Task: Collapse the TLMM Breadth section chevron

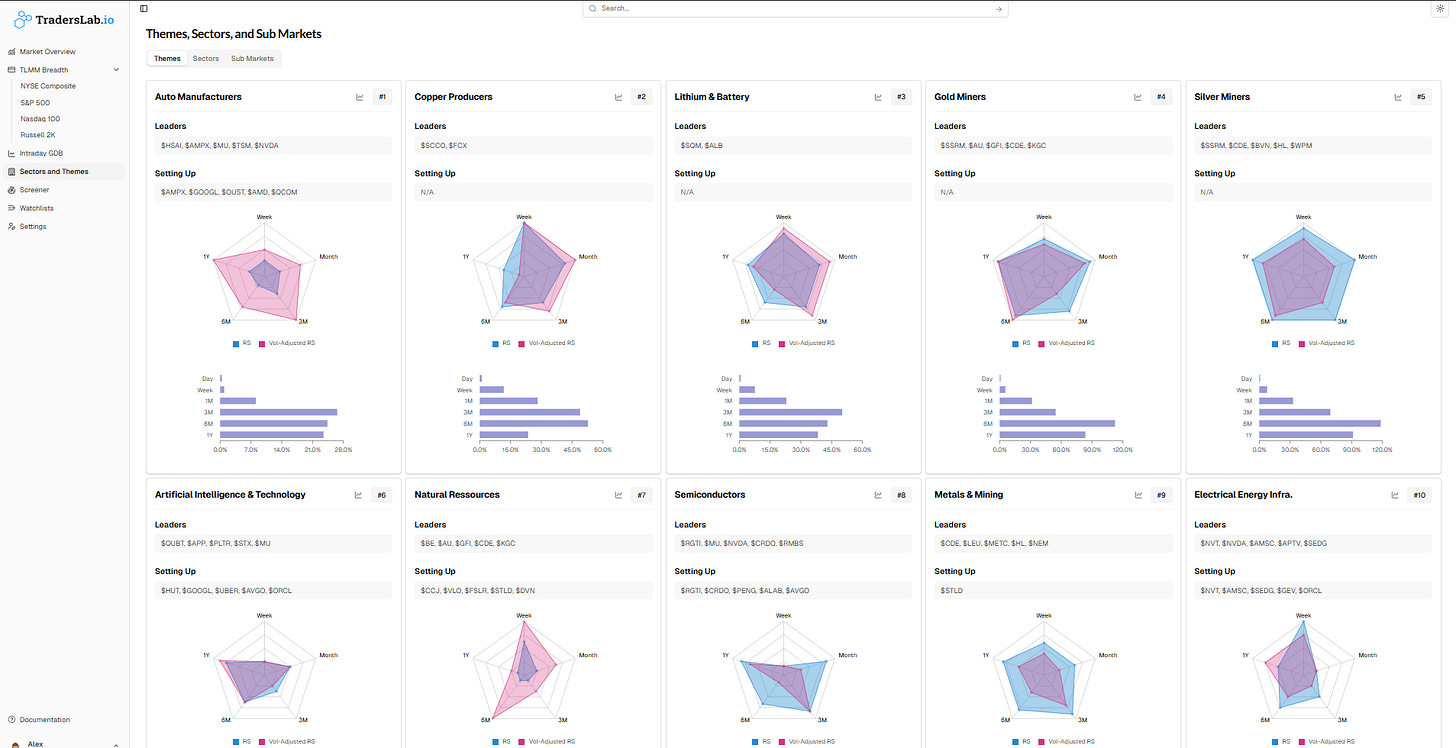Action: point(116,70)
